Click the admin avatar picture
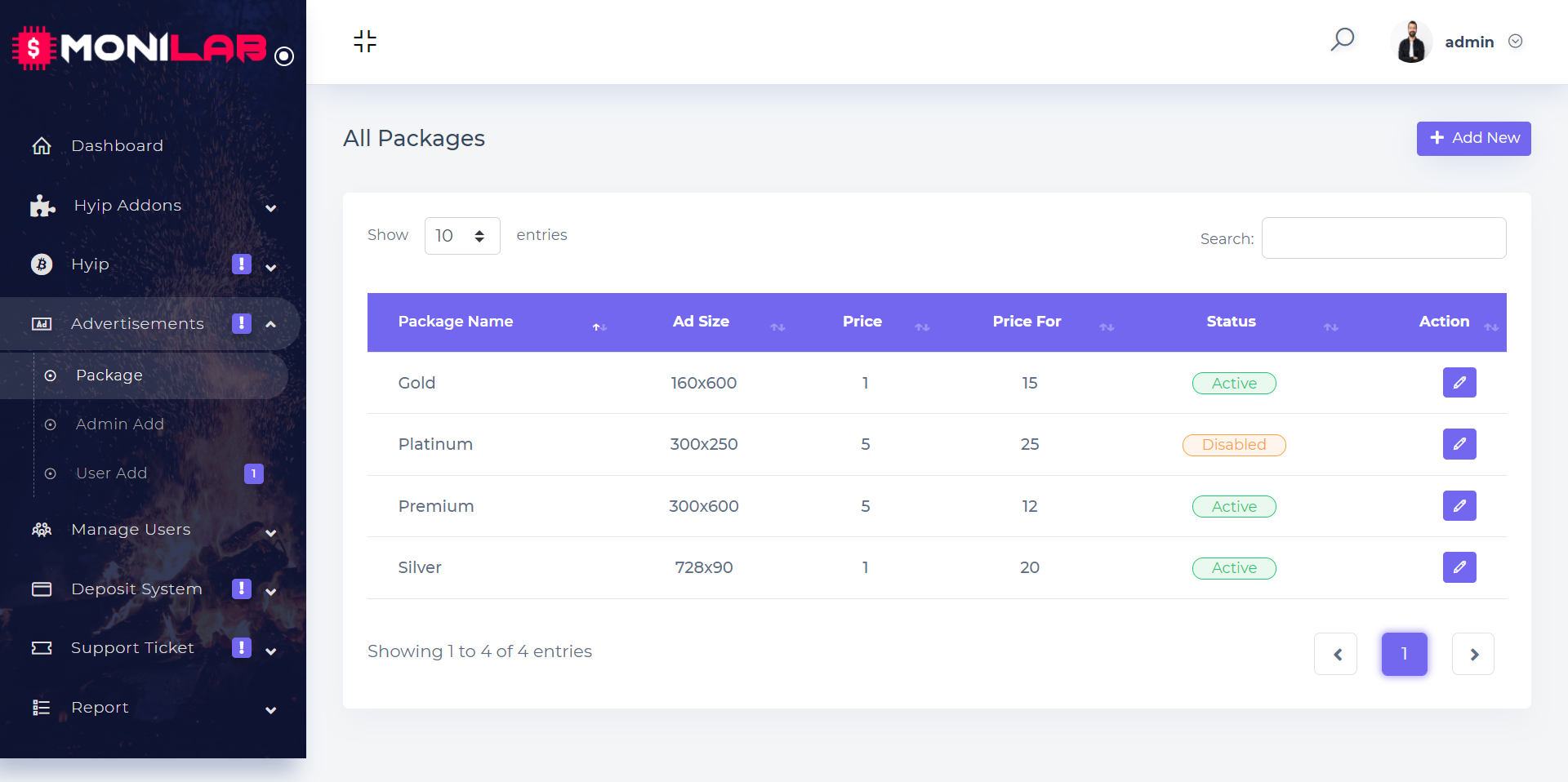The height and width of the screenshot is (782, 1568). (x=1411, y=42)
